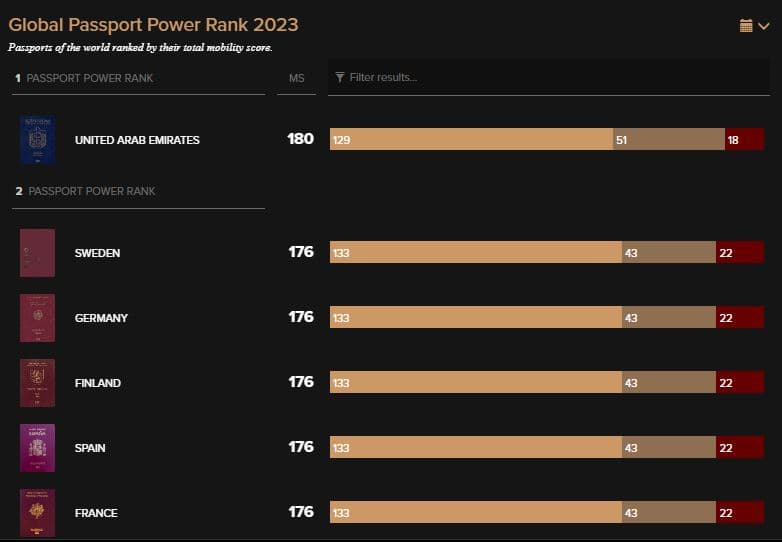Expand the year dropdown chevron
The width and height of the screenshot is (782, 542).
coord(764,26)
